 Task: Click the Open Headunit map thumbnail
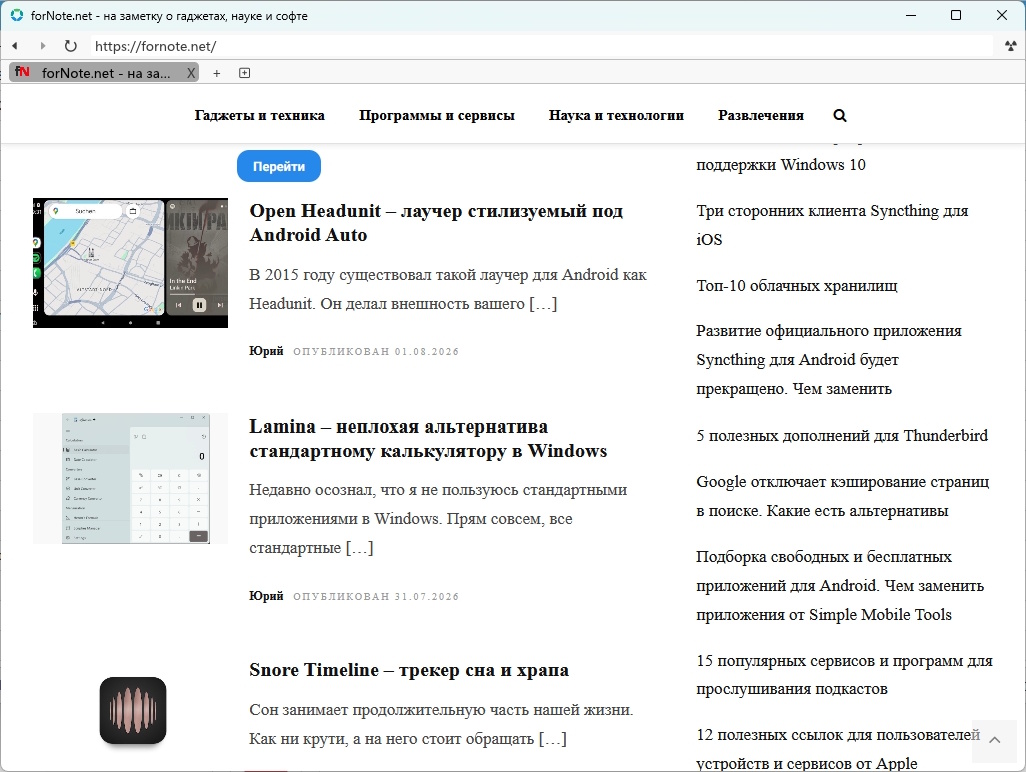click(130, 263)
